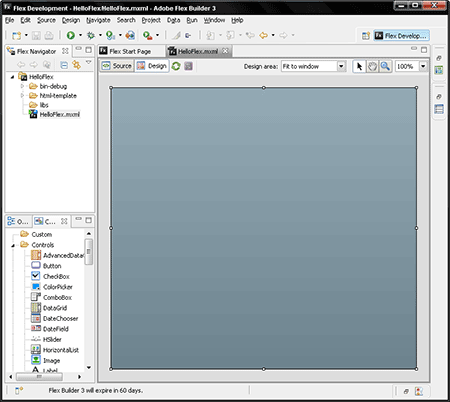Image resolution: width=450 pixels, height=402 pixels.
Task: Click the Debug bug icon in toolbar
Action: (91, 35)
